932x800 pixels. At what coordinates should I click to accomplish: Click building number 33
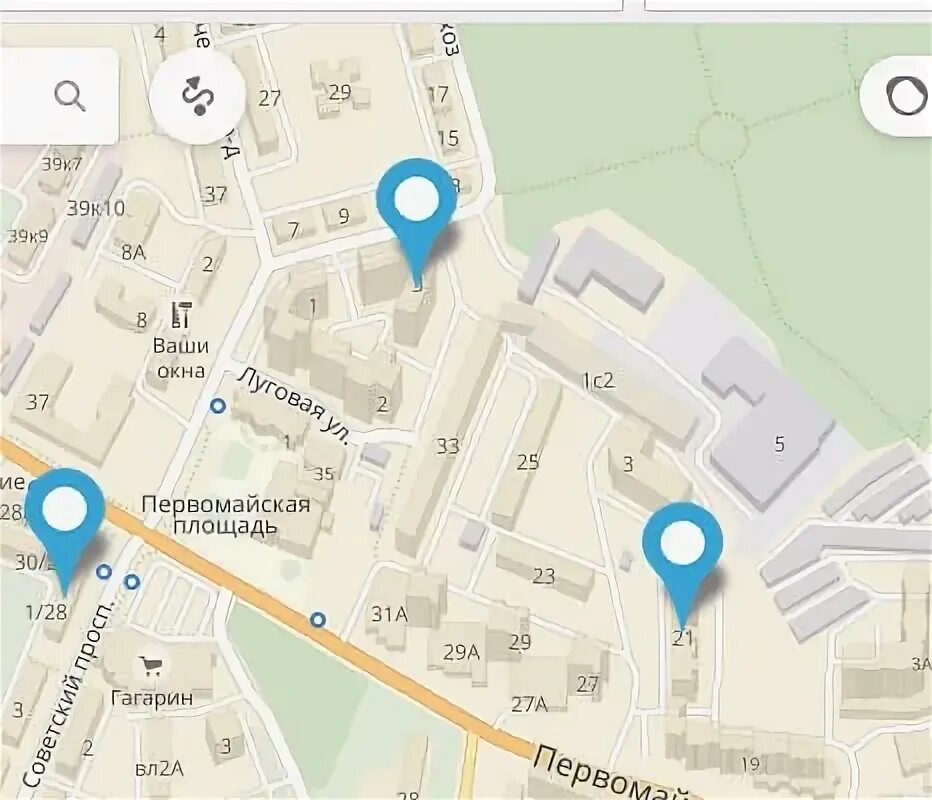[x=448, y=446]
